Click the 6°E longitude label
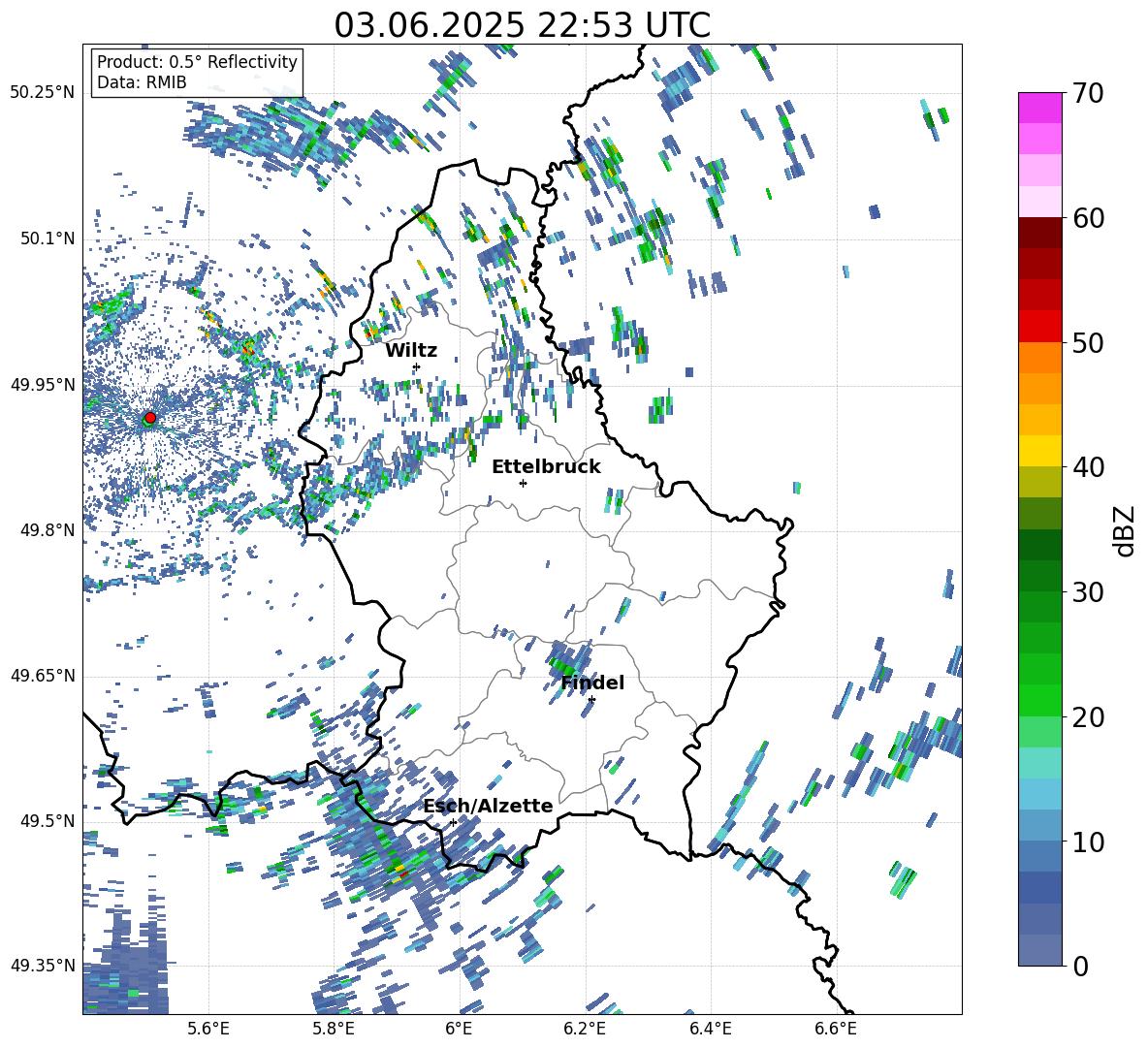Viewport: 1148px width, 1048px height. [x=459, y=1029]
